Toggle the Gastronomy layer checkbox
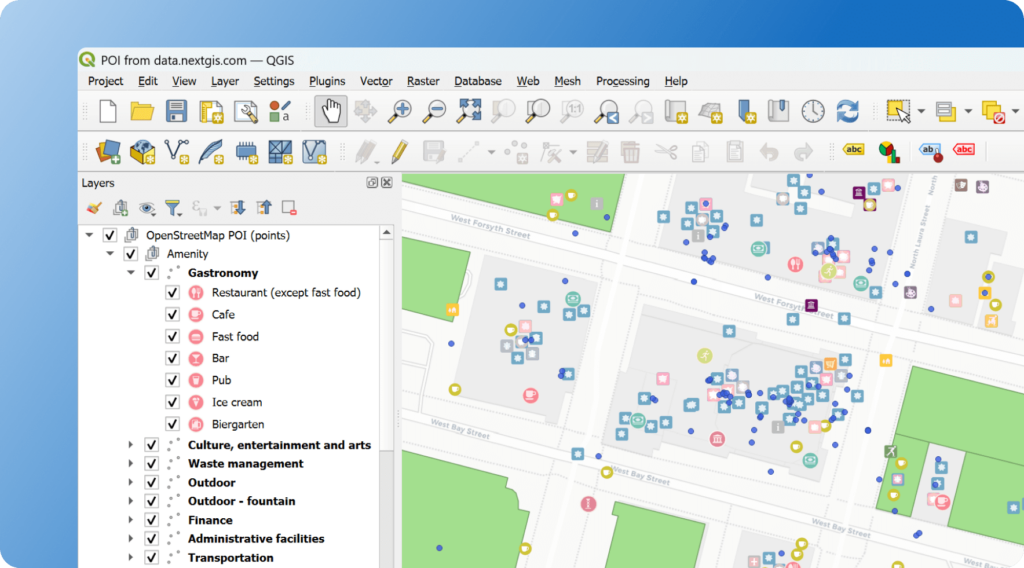This screenshot has height=568, width=1024. click(x=152, y=273)
